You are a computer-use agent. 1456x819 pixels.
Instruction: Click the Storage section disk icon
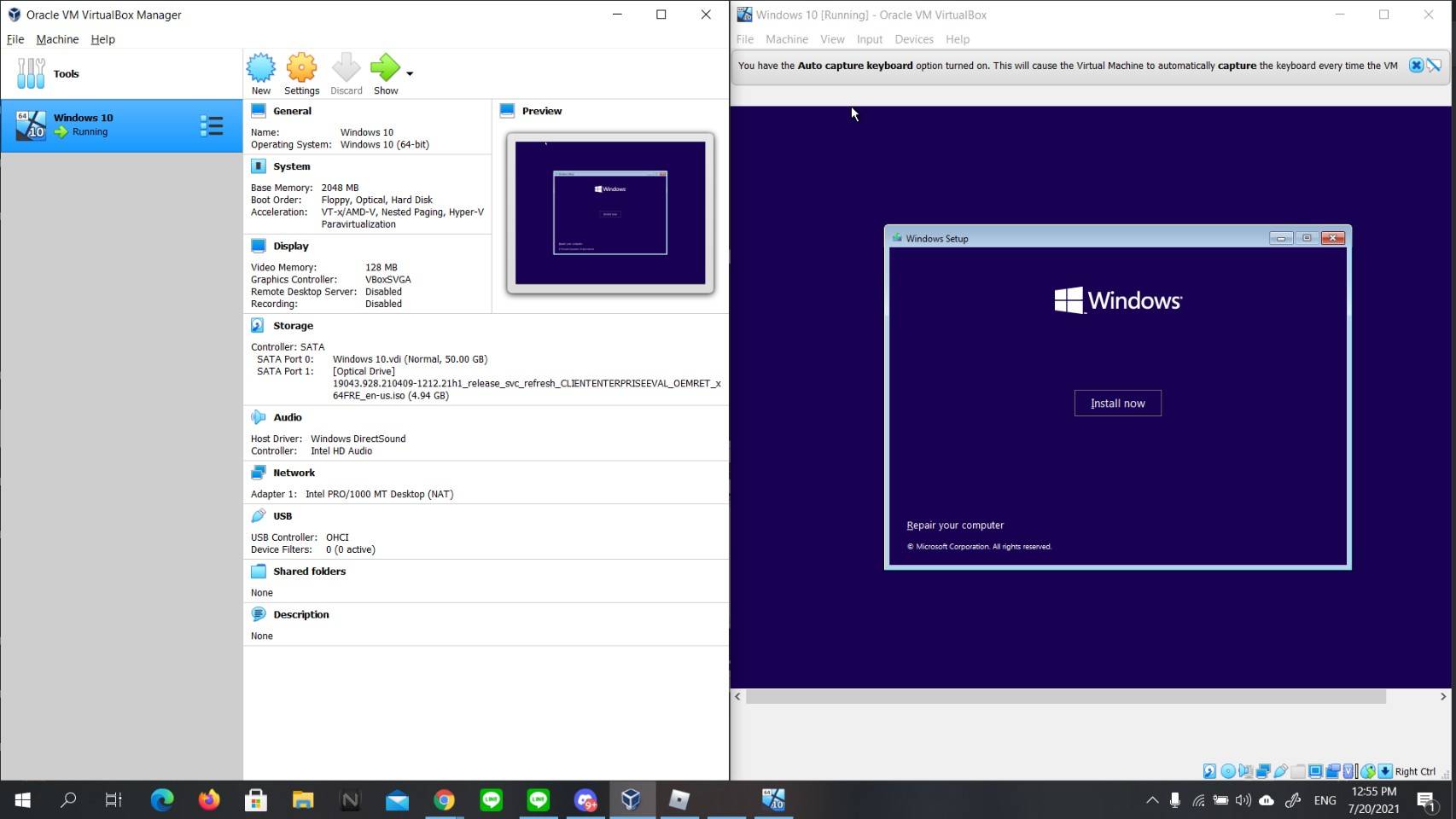point(258,325)
